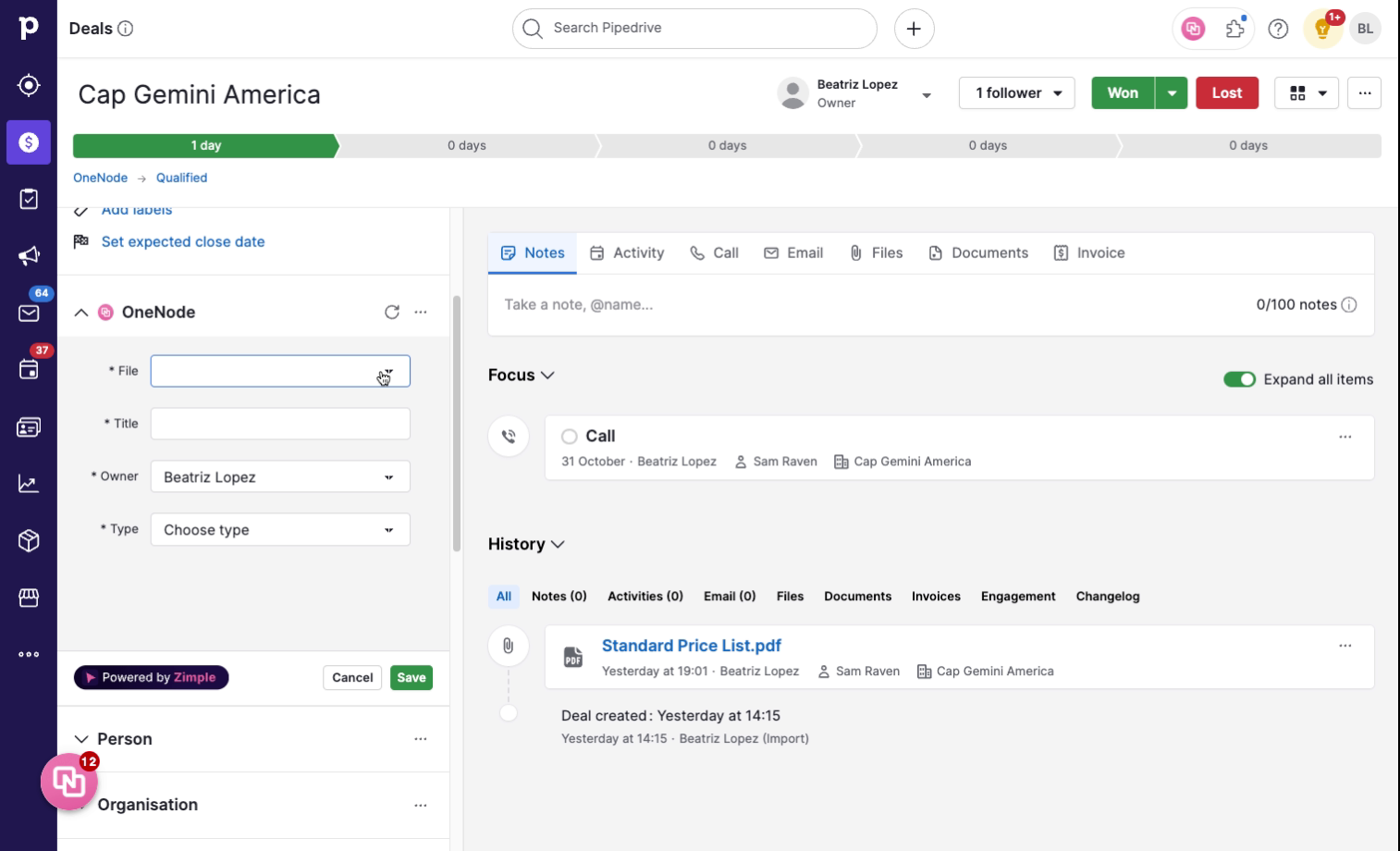Click notes limit info icon
1400x851 pixels.
[1349, 304]
